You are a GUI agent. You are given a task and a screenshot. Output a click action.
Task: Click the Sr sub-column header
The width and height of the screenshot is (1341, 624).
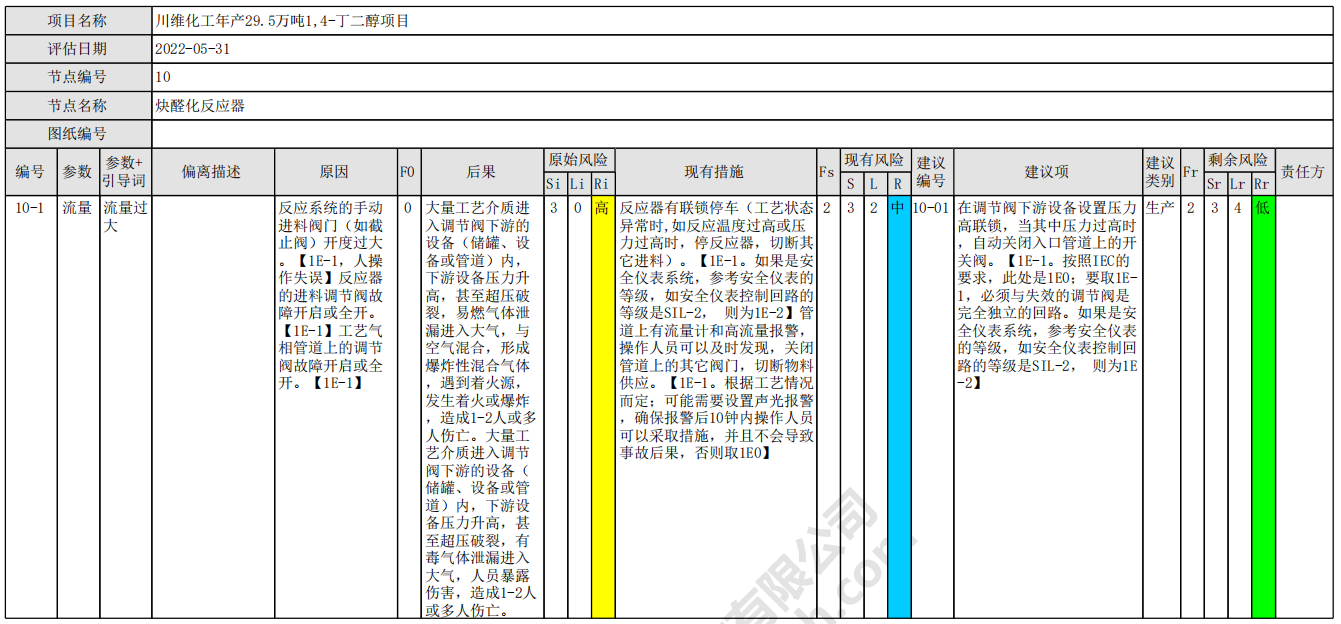coord(1214,184)
